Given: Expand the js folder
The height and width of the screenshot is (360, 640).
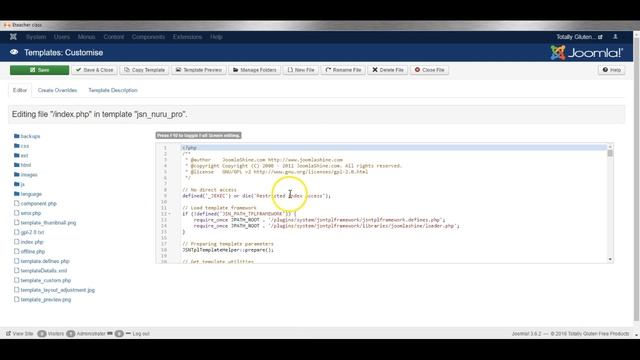Looking at the screenshot, I should tap(19, 184).
